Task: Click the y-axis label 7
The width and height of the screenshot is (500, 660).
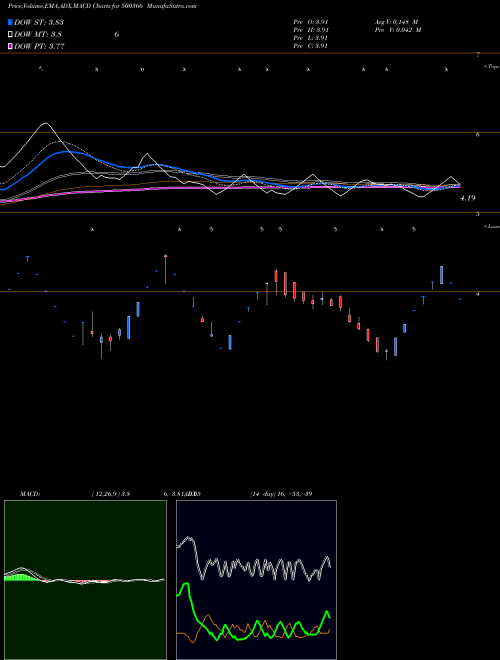Action: 478,54
